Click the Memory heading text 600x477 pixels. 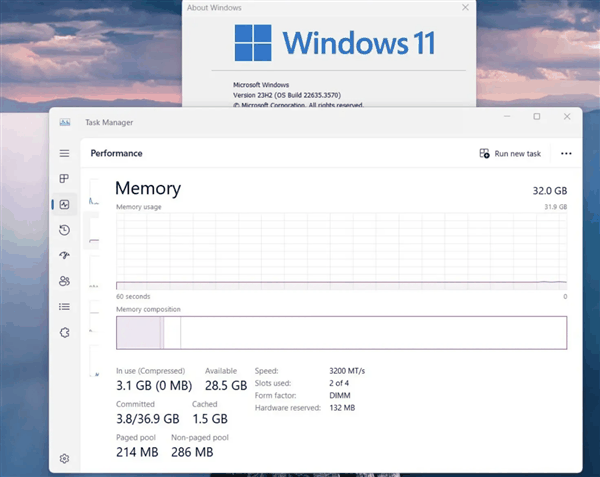pyautogui.click(x=148, y=189)
